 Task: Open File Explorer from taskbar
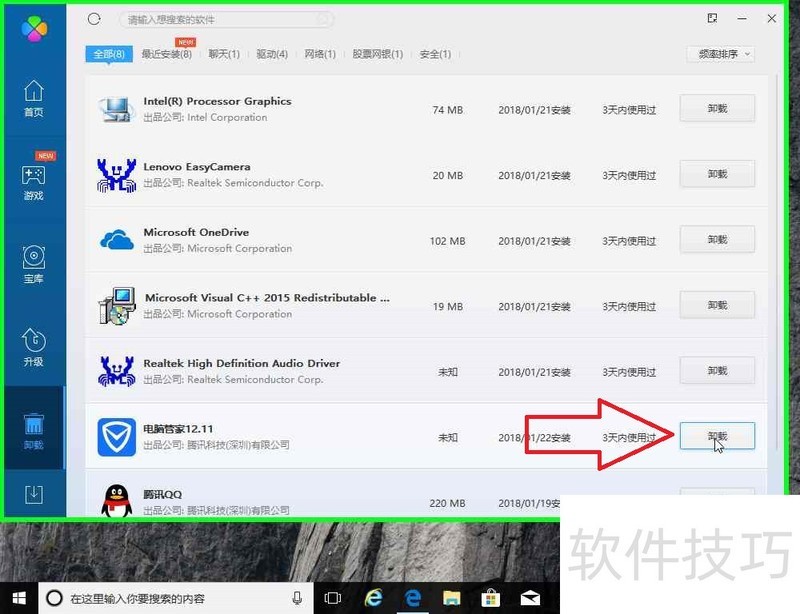[452, 598]
